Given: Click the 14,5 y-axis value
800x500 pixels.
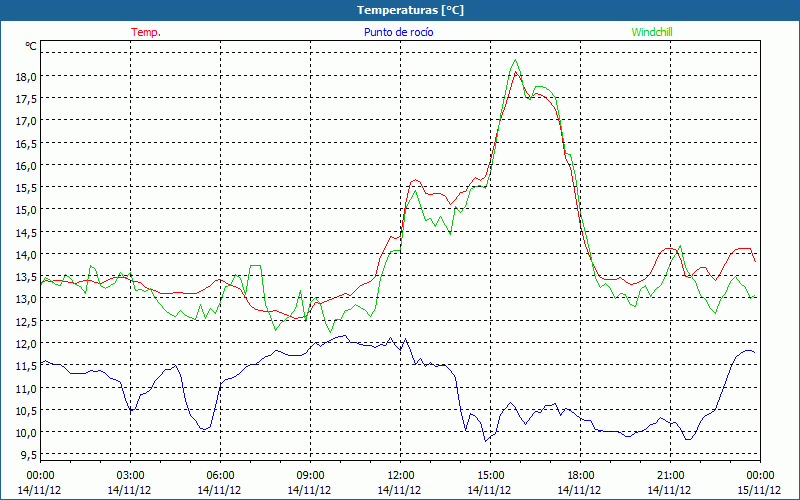Looking at the screenshot, I should coord(28,232).
